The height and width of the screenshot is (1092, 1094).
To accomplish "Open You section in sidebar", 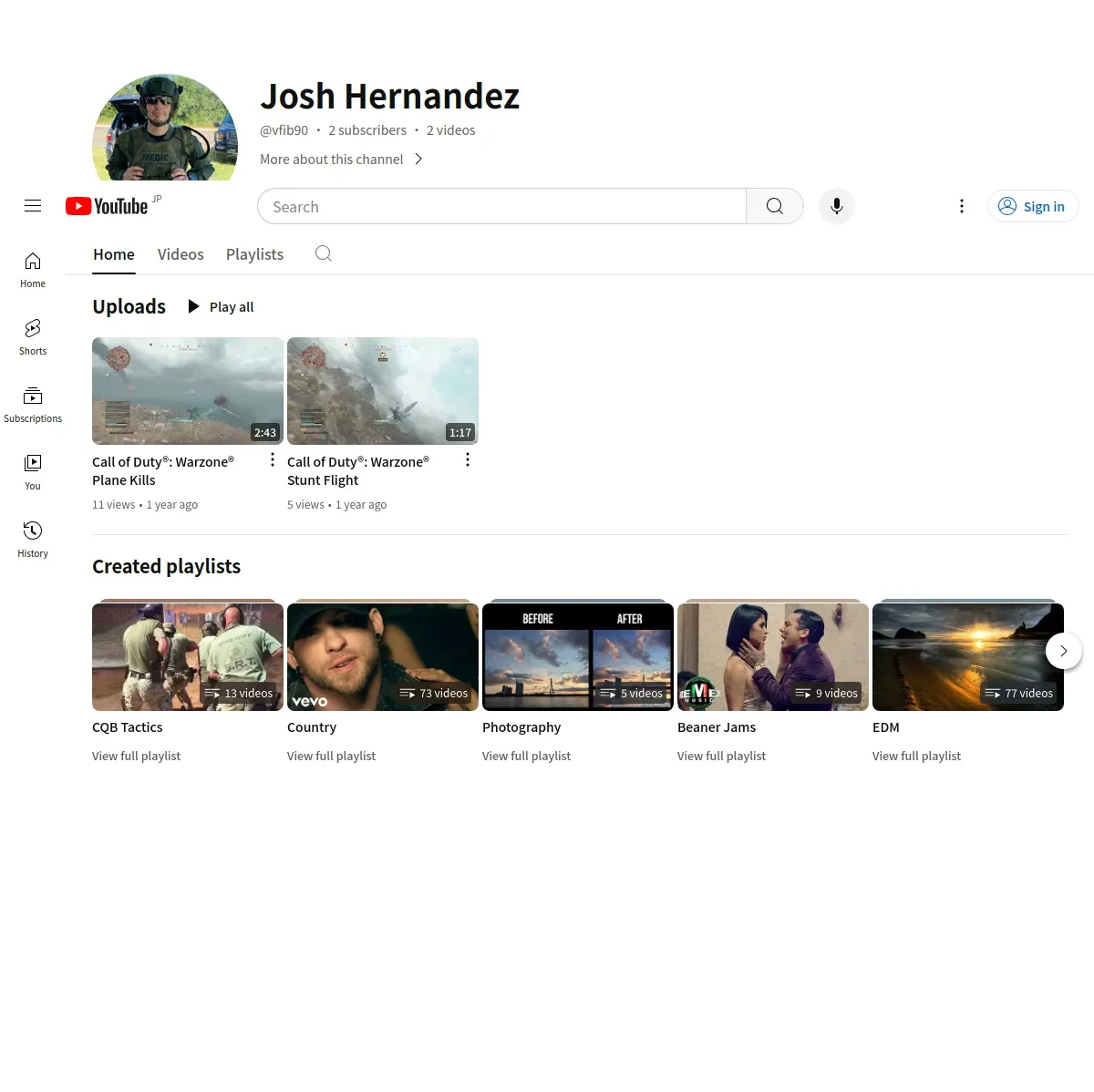I will (33, 472).
